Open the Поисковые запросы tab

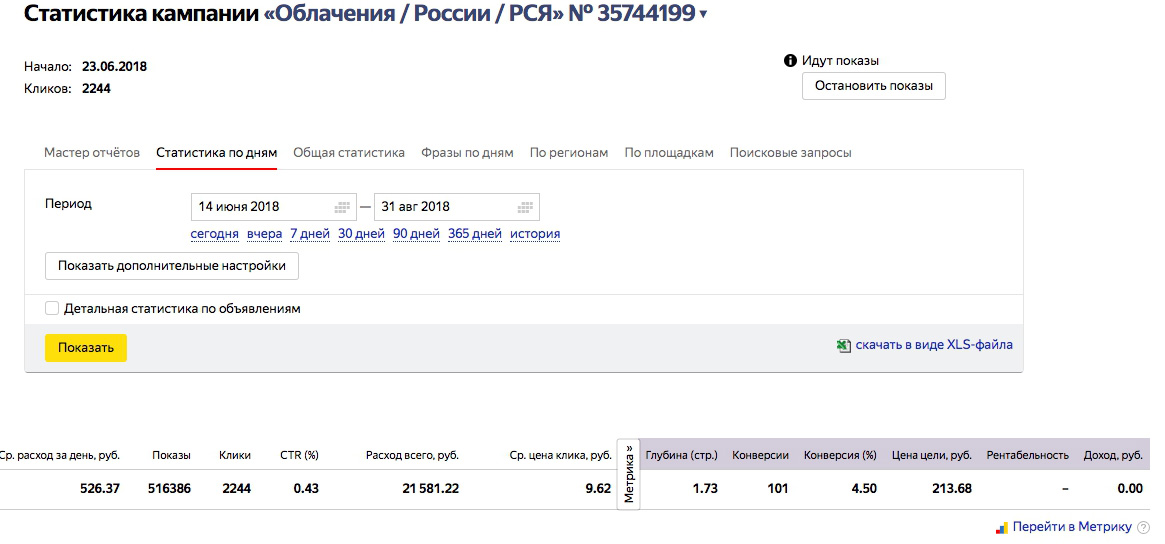(x=791, y=152)
